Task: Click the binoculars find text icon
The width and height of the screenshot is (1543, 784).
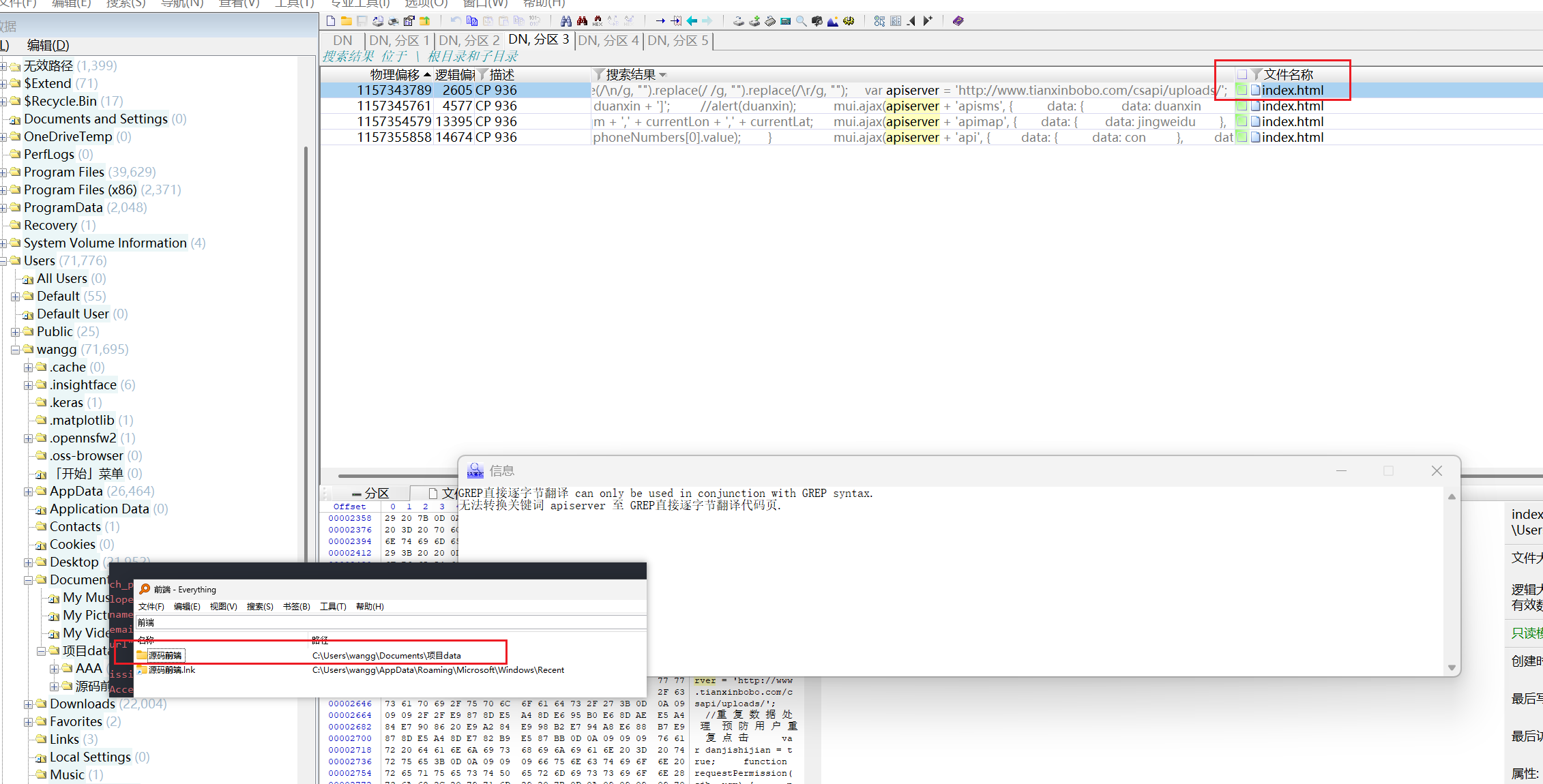Action: point(566,21)
